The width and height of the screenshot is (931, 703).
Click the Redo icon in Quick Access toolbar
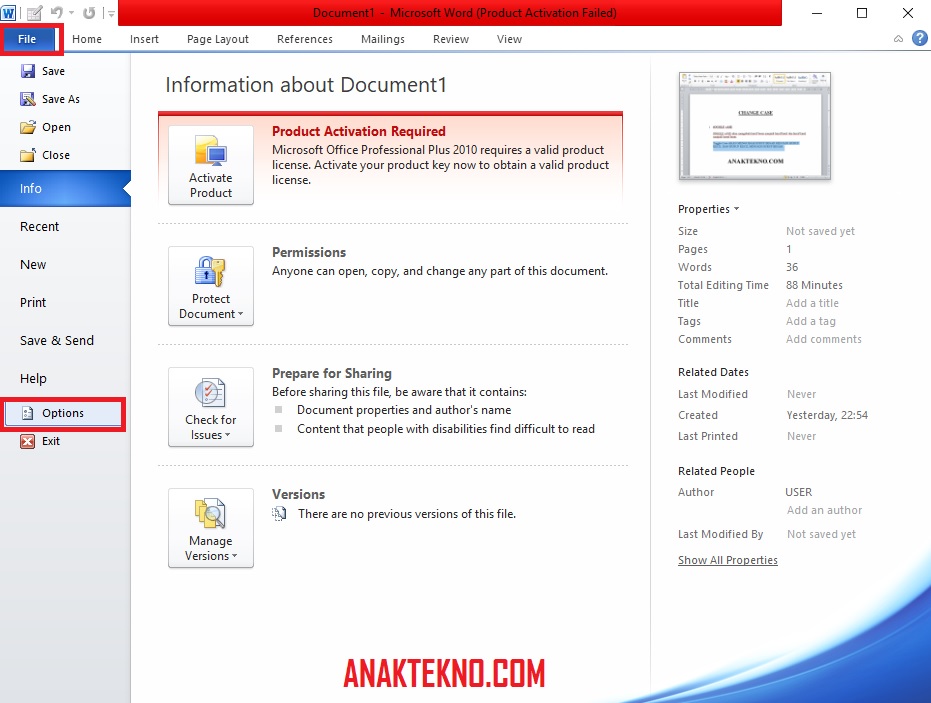click(x=89, y=12)
